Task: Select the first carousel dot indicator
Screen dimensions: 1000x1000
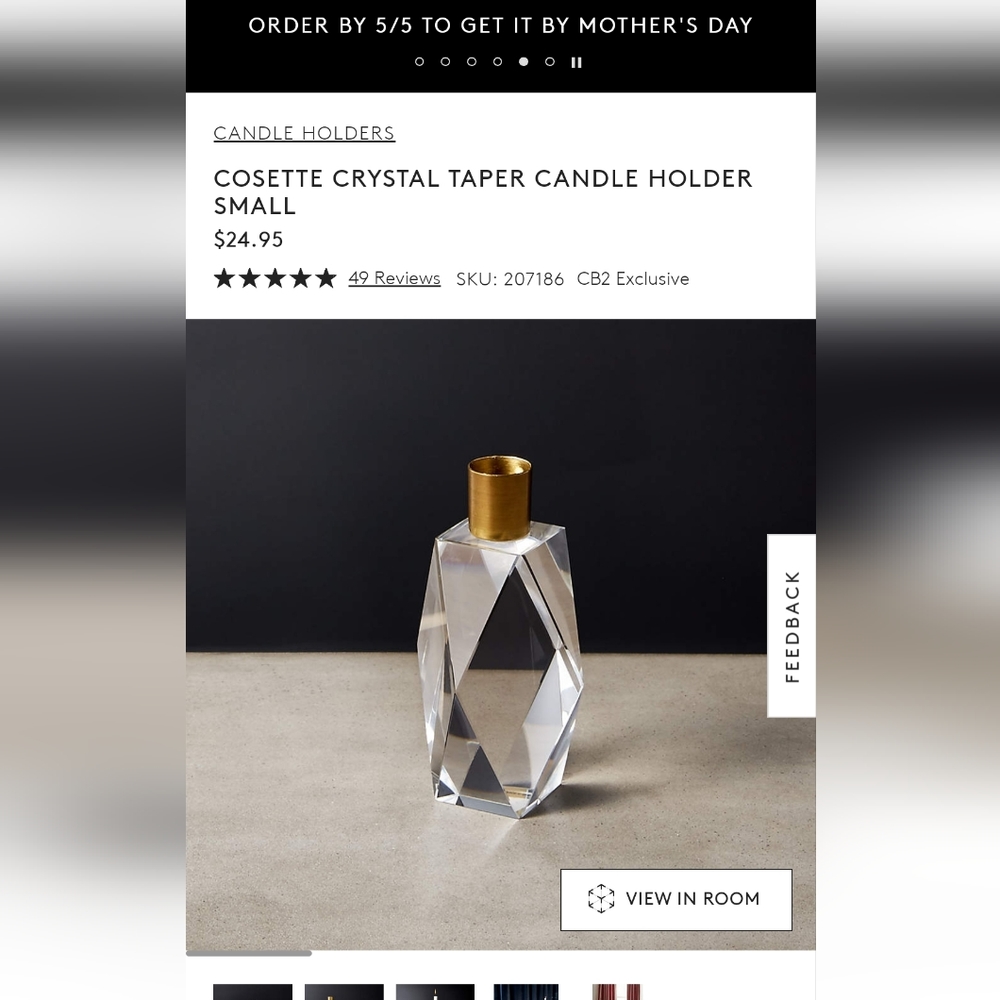Action: point(419,62)
